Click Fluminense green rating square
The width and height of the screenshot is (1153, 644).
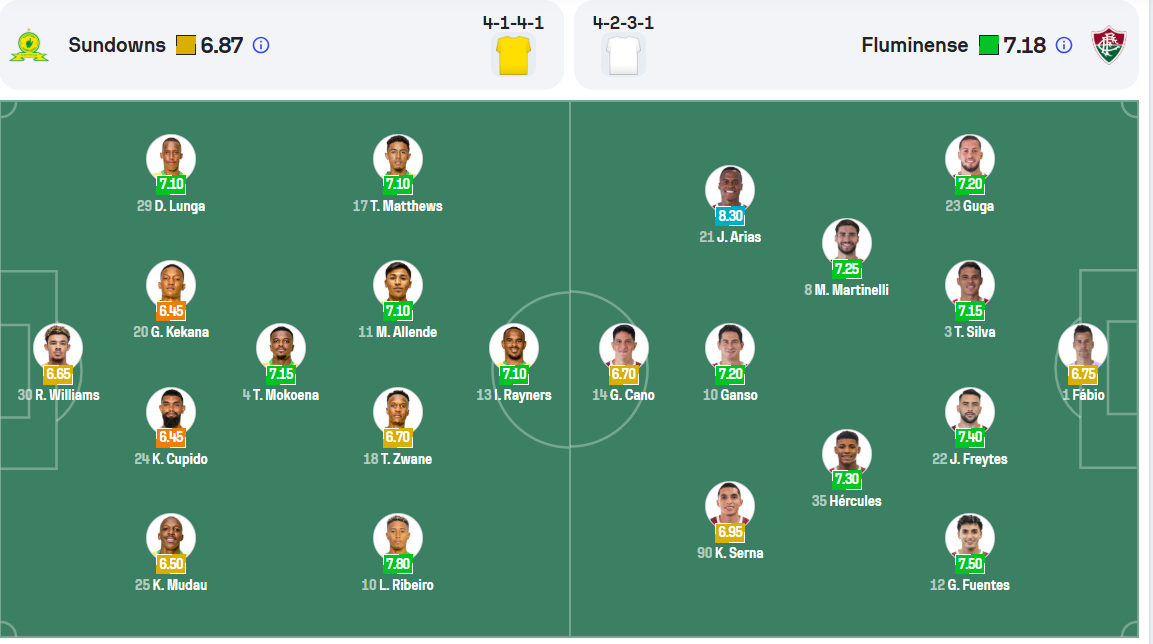tap(988, 45)
